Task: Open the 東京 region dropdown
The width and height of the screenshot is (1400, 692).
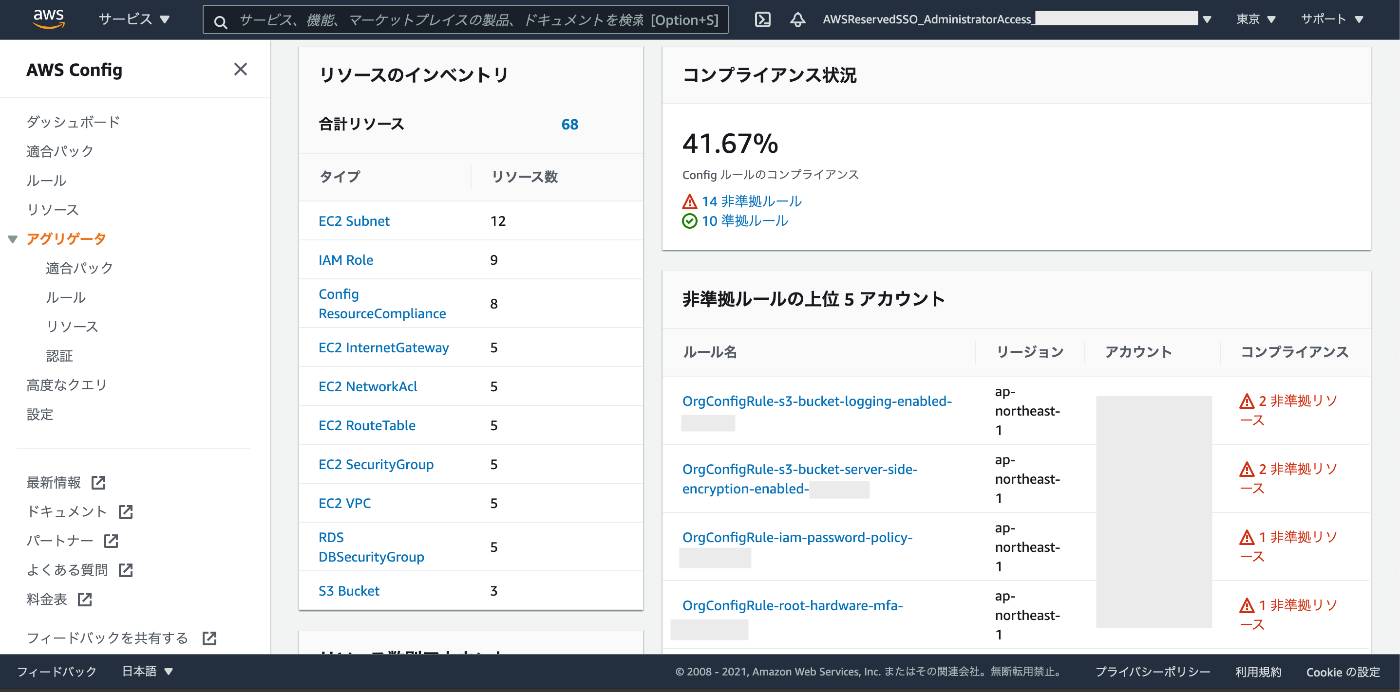Action: point(1256,19)
